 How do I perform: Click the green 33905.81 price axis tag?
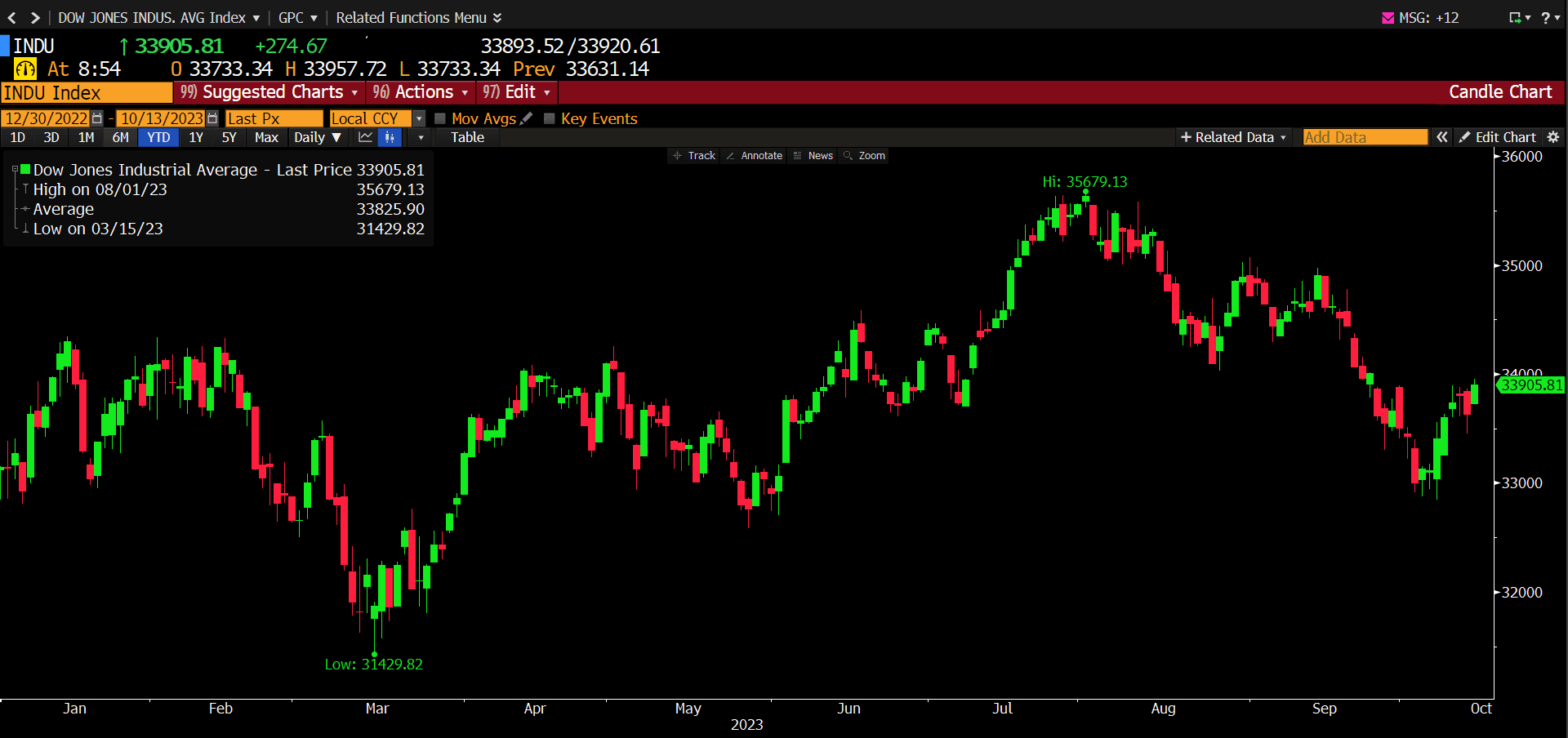1531,385
